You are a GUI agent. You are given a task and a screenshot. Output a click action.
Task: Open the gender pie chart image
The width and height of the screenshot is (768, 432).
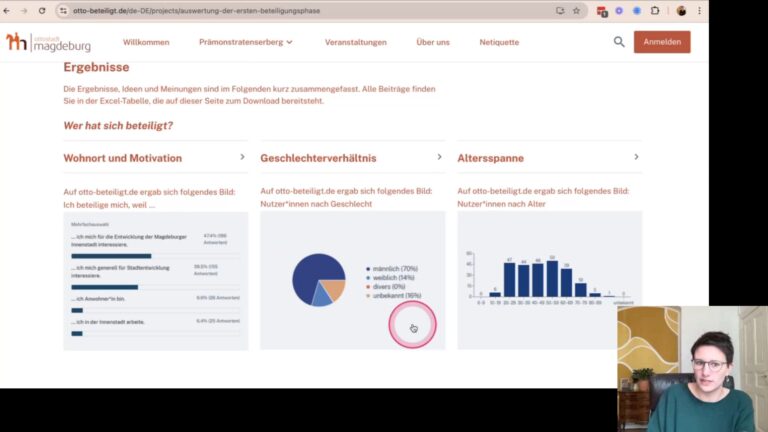pos(353,280)
